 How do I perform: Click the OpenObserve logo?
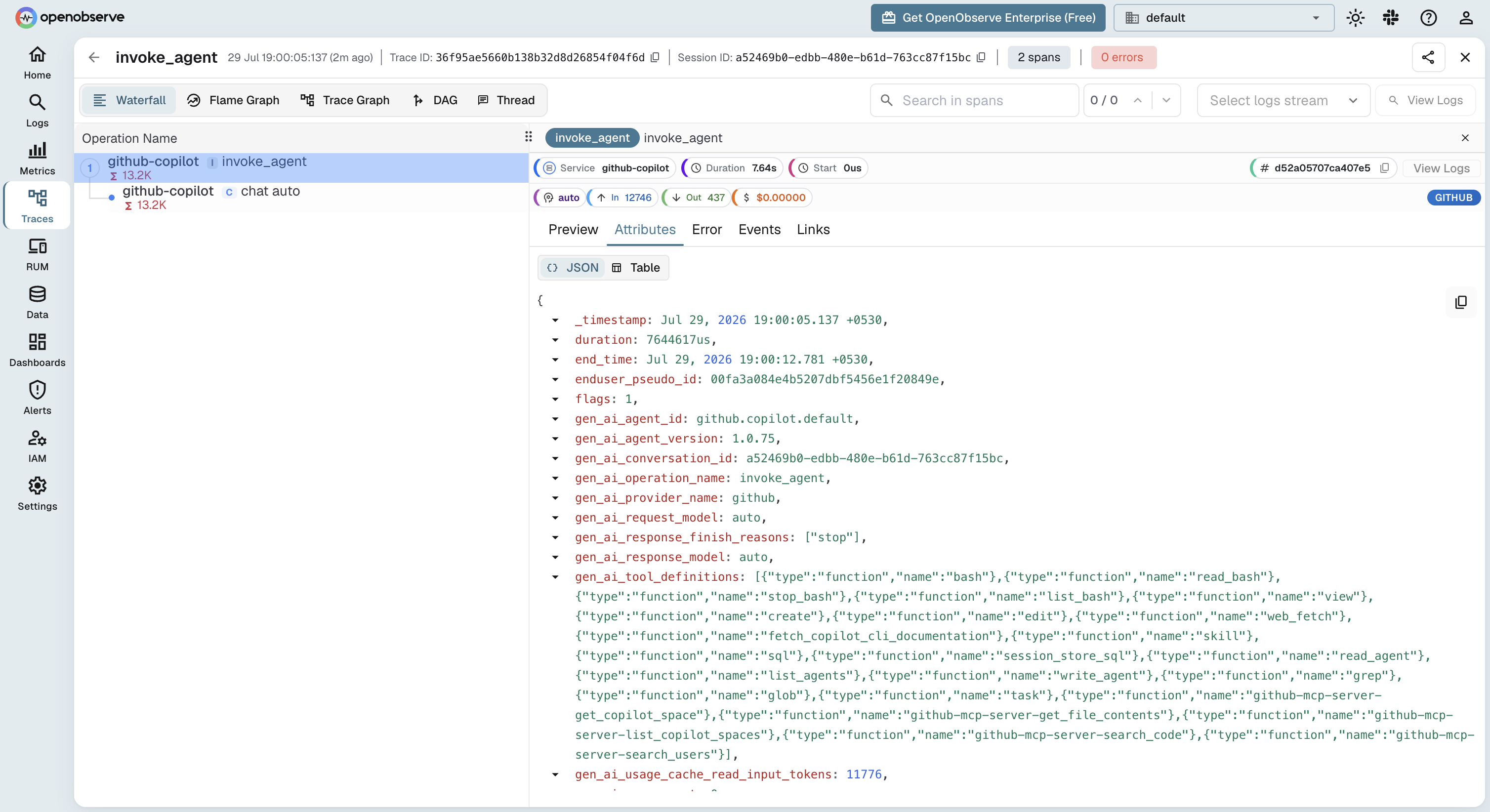tap(69, 17)
